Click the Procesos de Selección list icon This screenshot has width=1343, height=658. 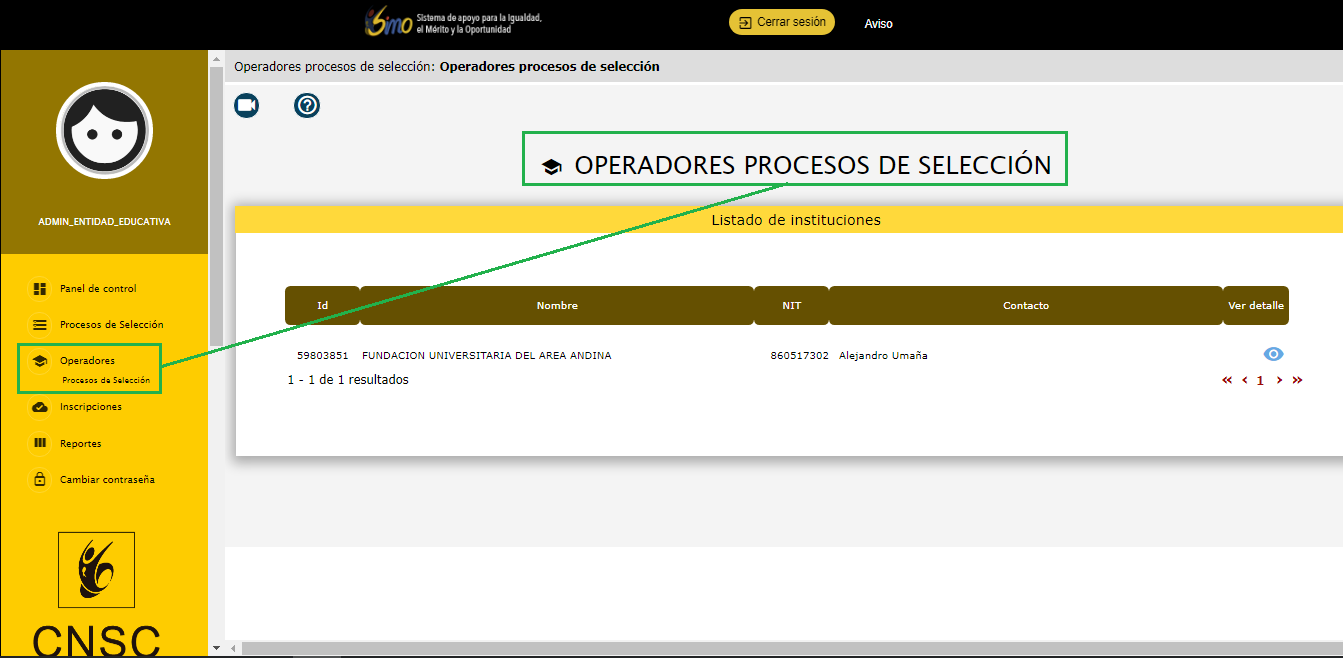[x=40, y=325]
